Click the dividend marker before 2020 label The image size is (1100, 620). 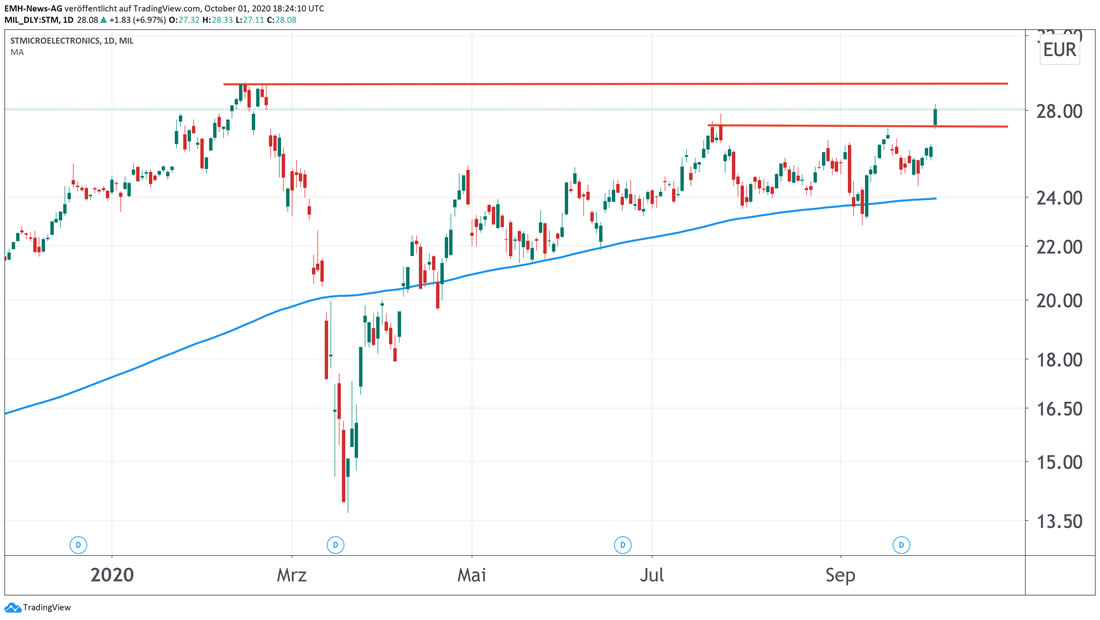[78, 545]
